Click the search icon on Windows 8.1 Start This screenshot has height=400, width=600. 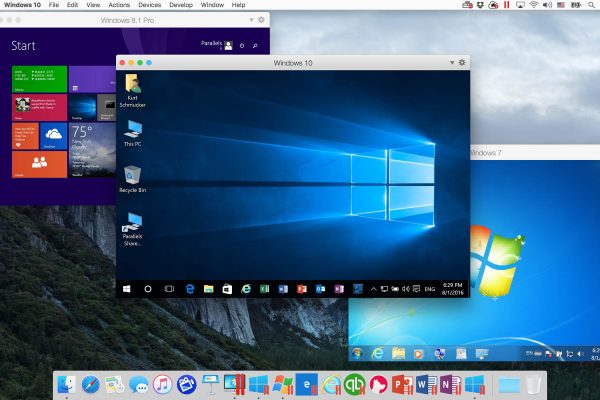click(x=255, y=46)
